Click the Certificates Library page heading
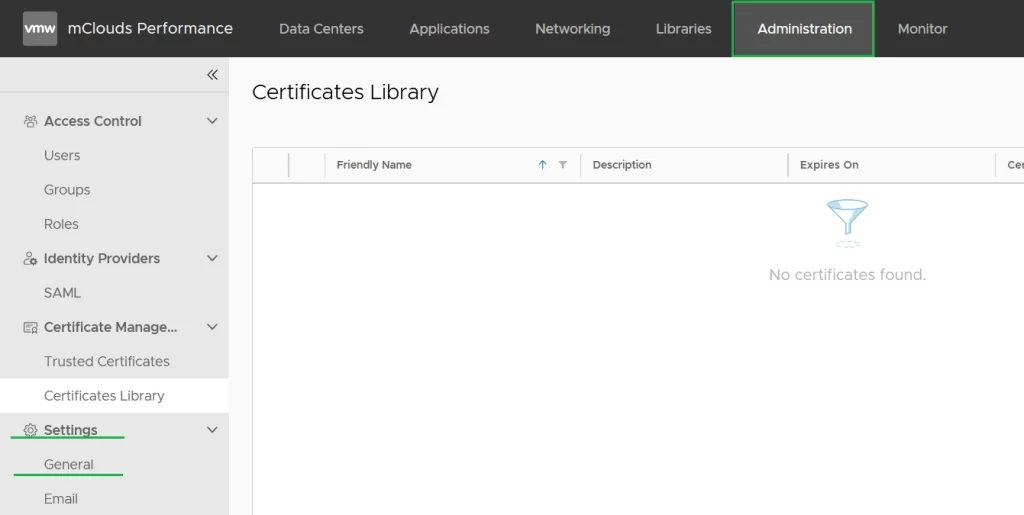 tap(345, 92)
